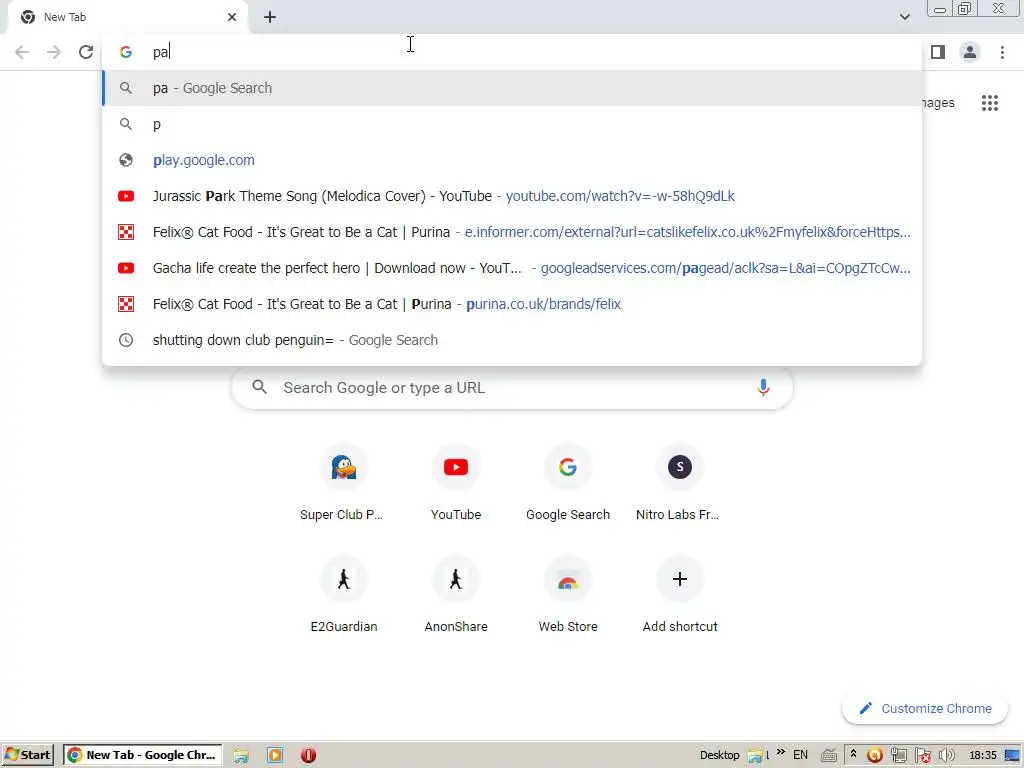Close the New Tab tab
This screenshot has height=768, width=1024.
[232, 17]
